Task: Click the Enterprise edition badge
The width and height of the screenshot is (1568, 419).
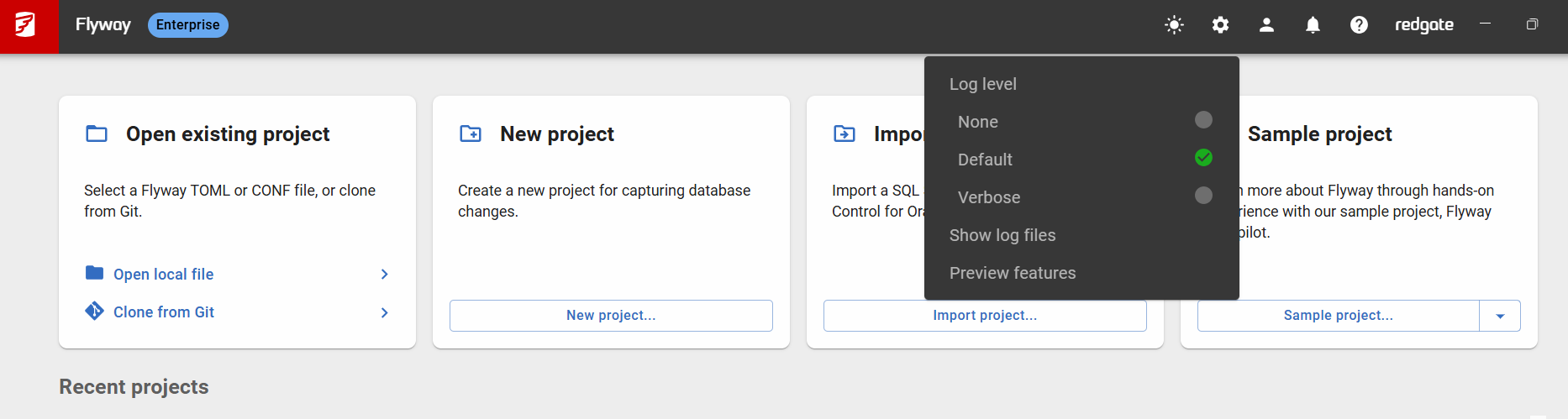Action: [x=187, y=25]
